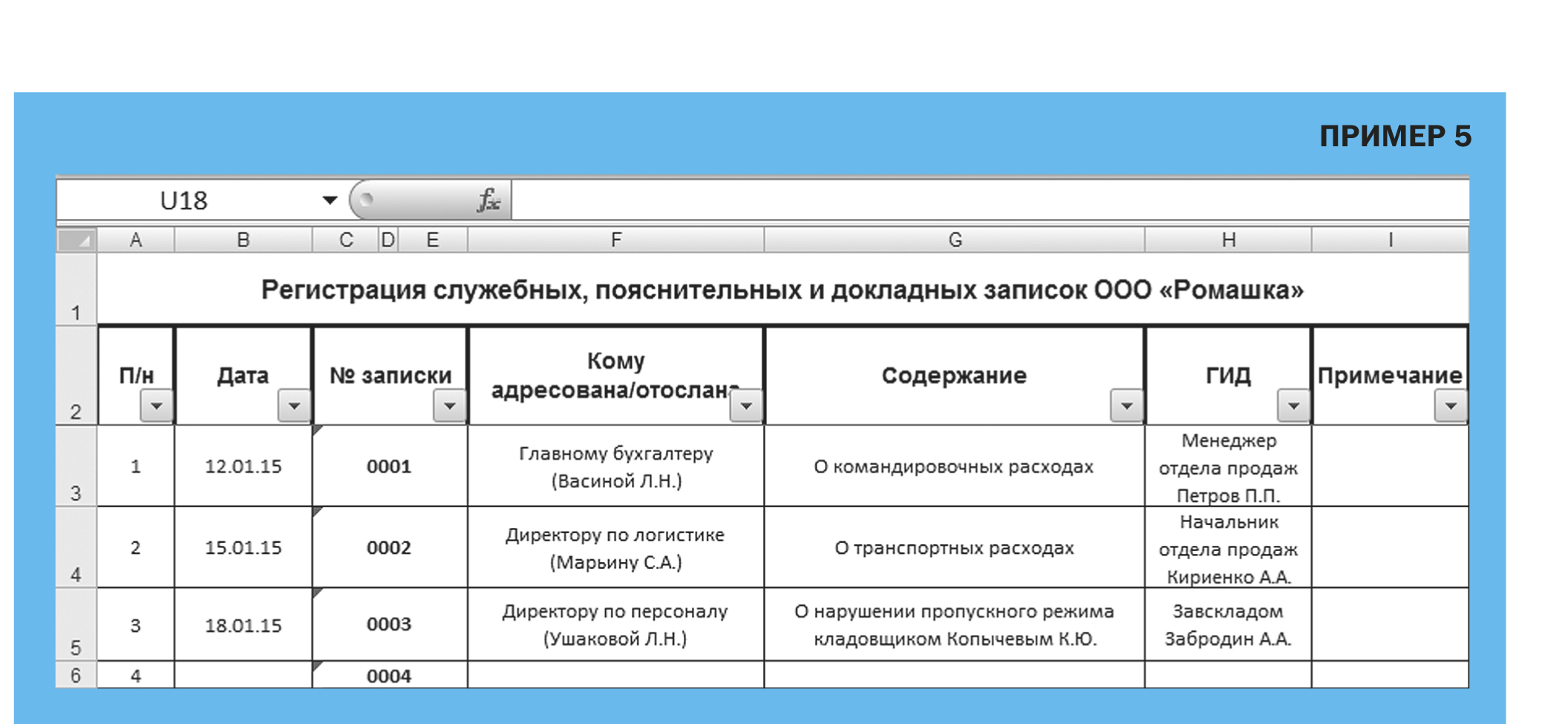Click the 'ГИД' header cell
Screen dimensions: 1568x724
[1229, 376]
